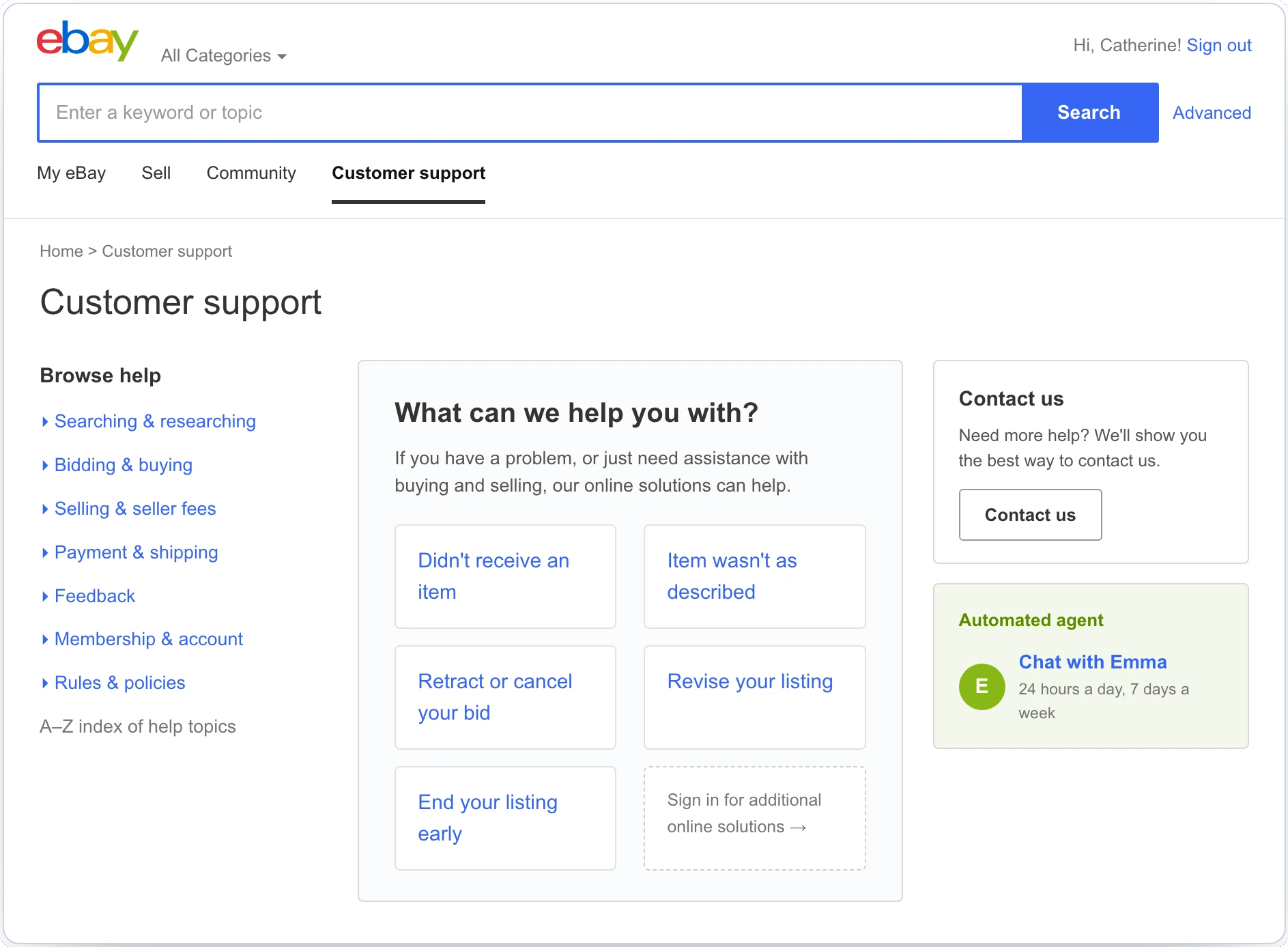
Task: Open the Payment & shipping link
Action: pos(137,553)
